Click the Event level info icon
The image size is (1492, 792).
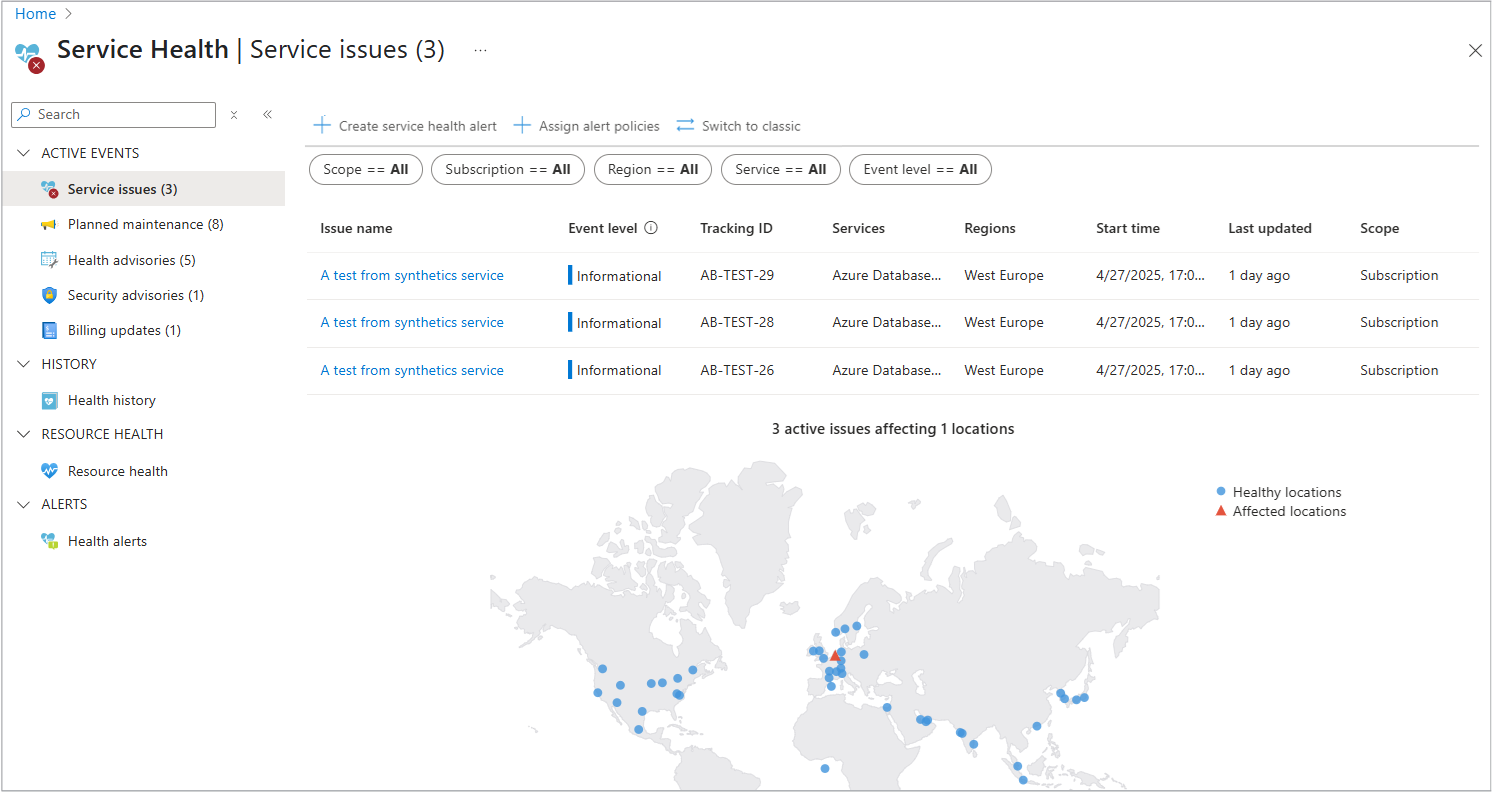[x=651, y=228]
